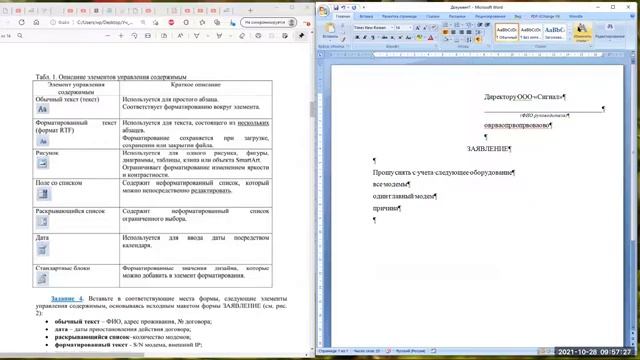Image resolution: width=640 pixels, height=360 pixels.
Task: Toggle superscript formatting in Word ribbon
Action: (400, 38)
